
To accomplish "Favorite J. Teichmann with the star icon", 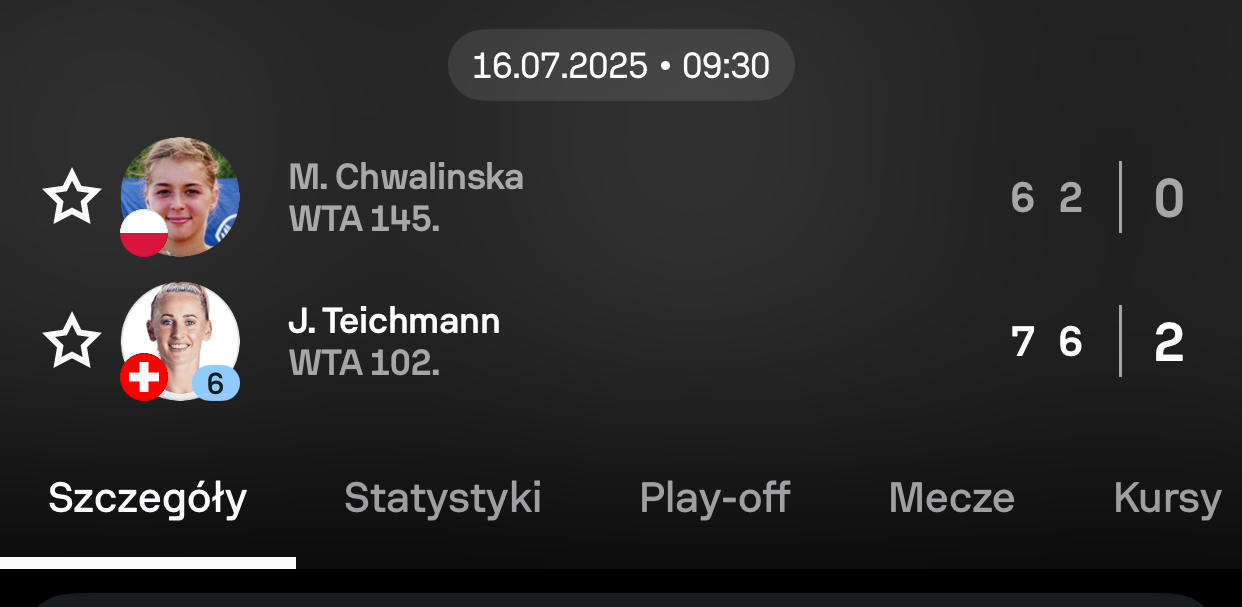I will (x=72, y=341).
